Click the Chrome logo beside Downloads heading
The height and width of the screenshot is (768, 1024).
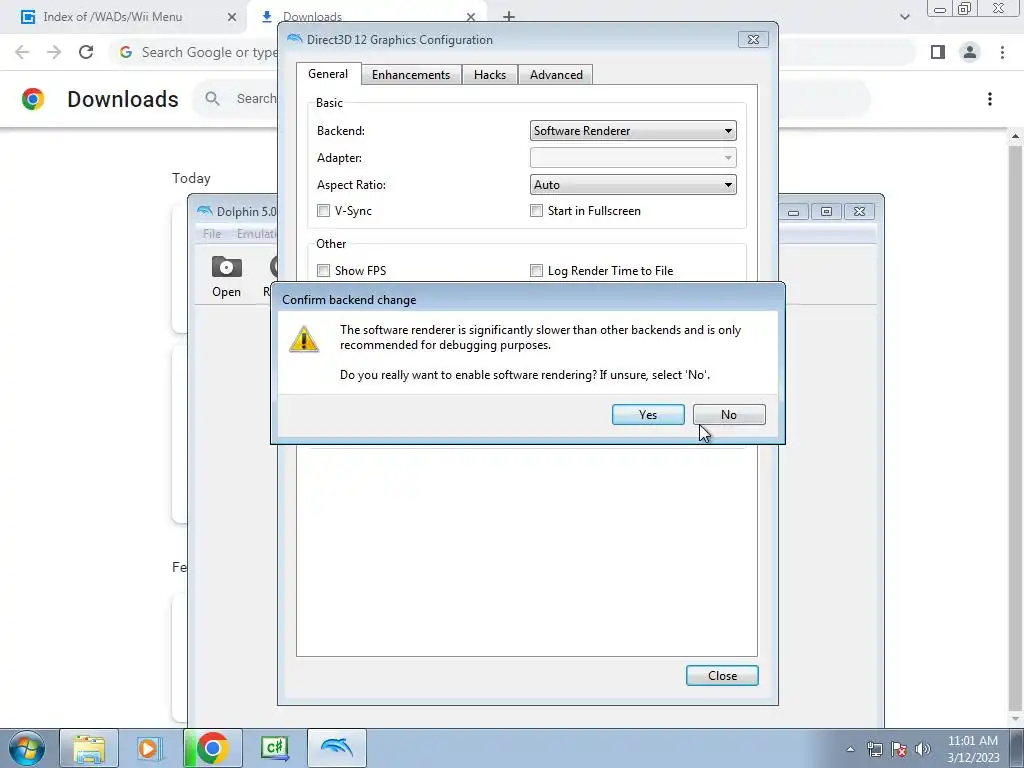click(x=33, y=99)
